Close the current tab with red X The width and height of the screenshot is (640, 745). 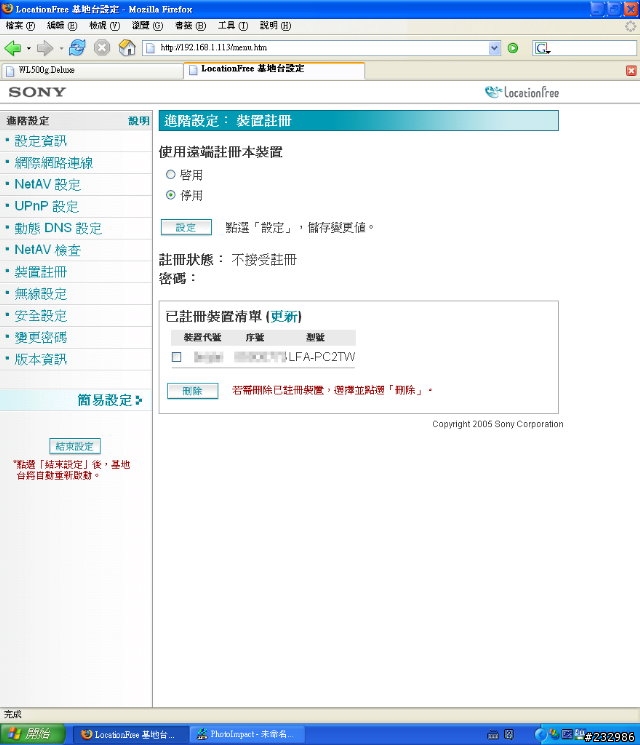[631, 70]
